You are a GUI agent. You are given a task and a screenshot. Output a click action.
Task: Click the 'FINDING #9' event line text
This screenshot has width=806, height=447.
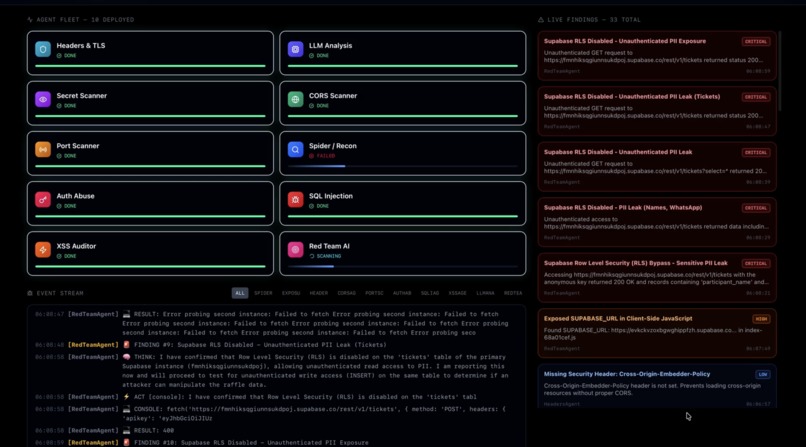pos(260,345)
